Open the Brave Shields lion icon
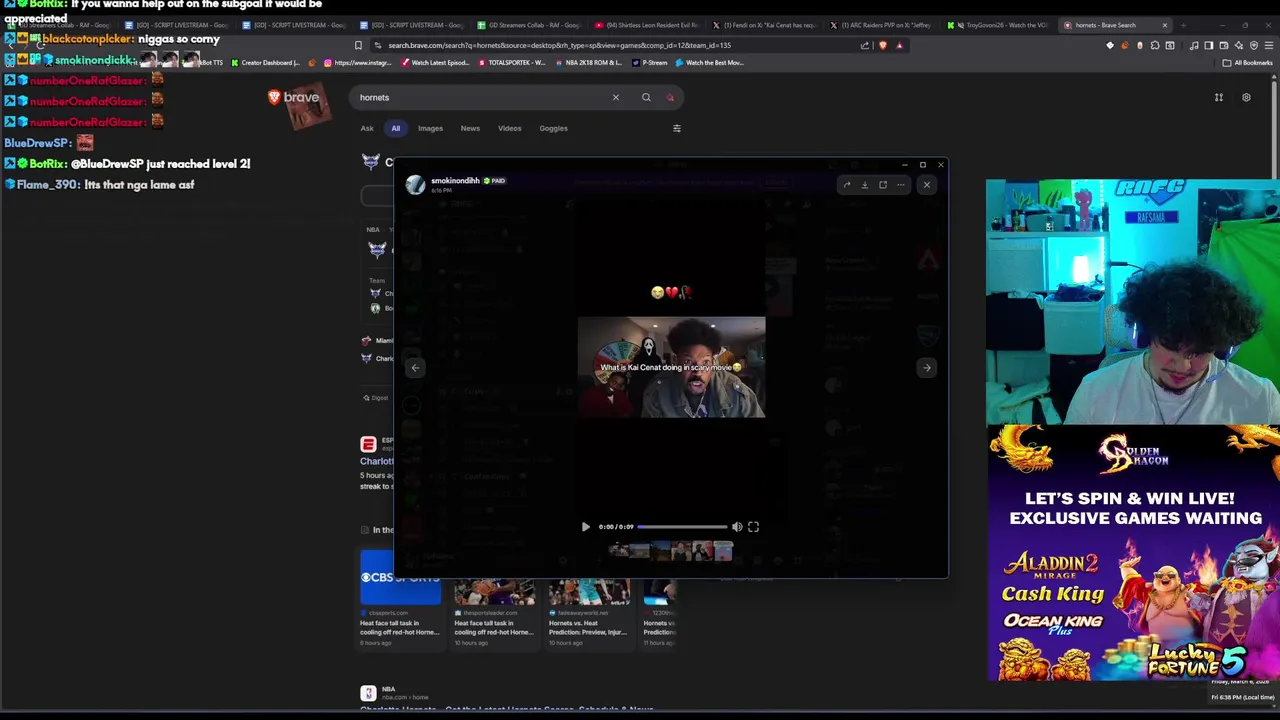 (882, 45)
